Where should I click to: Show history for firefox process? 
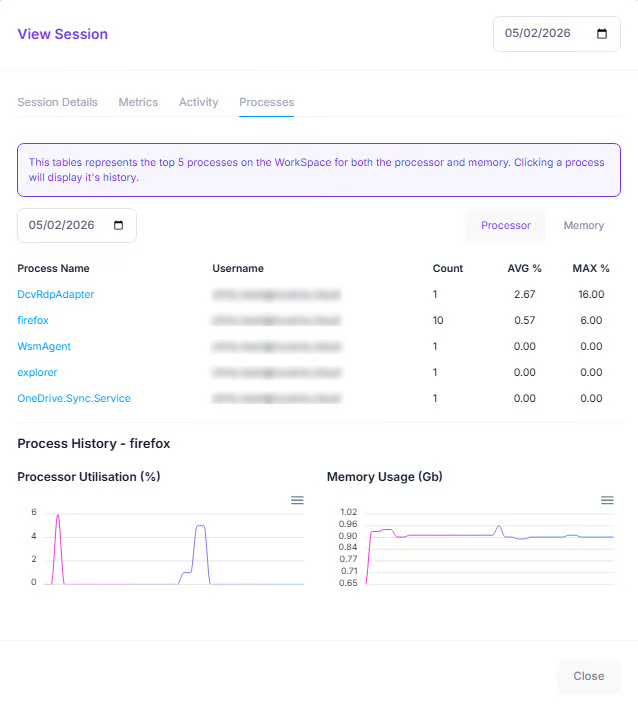click(33, 320)
